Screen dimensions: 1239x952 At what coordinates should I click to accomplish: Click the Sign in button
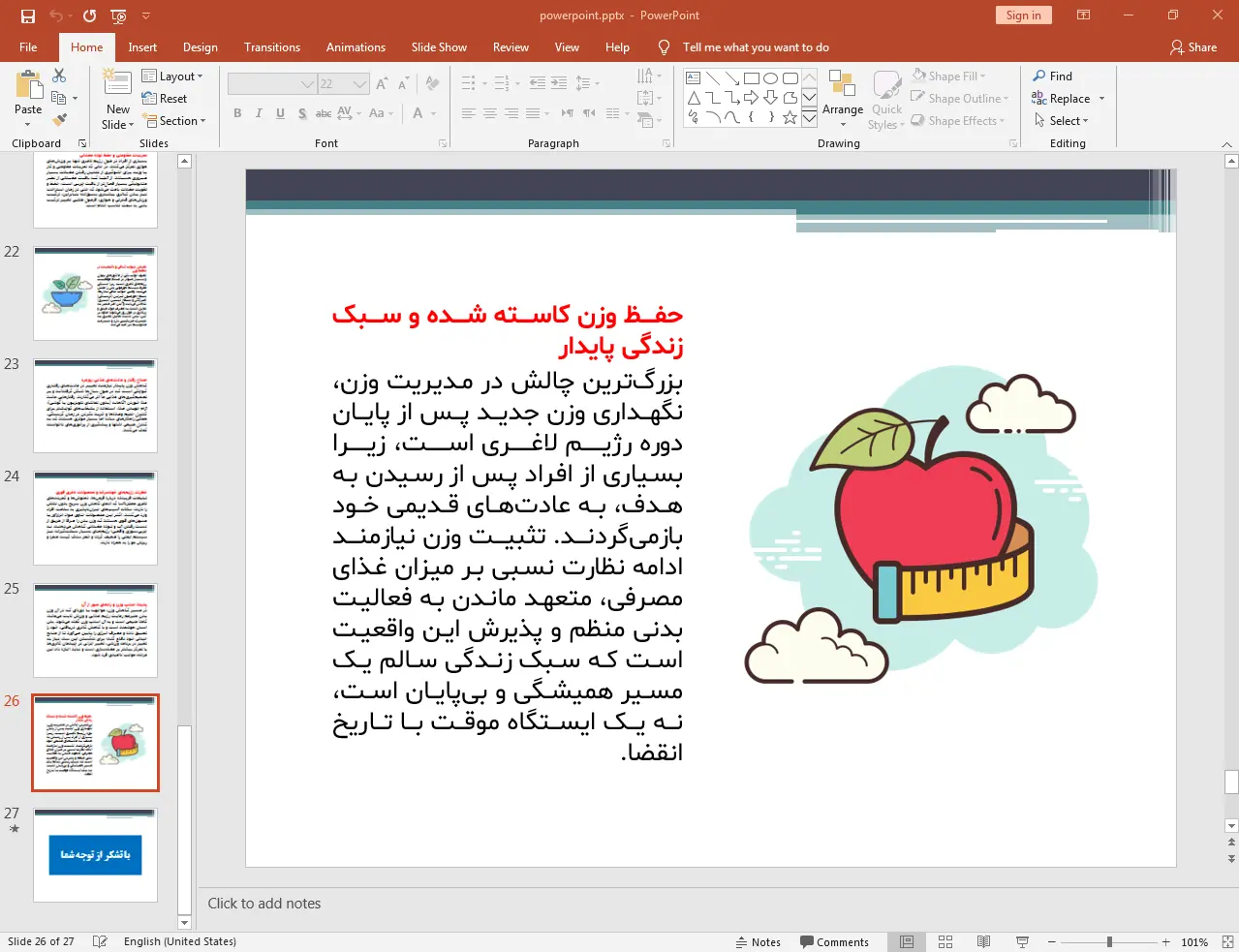1023,15
